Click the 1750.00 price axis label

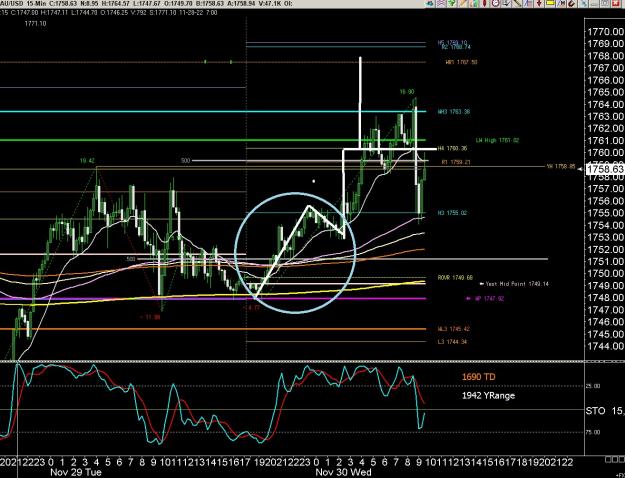click(605, 273)
